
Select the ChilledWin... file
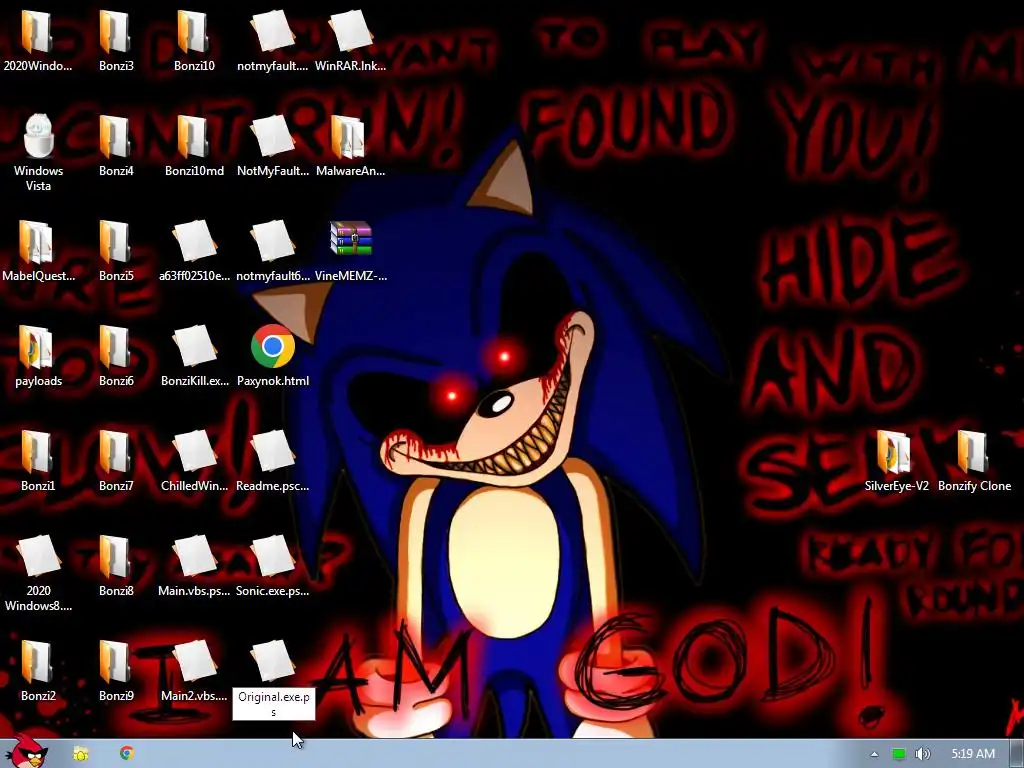194,451
